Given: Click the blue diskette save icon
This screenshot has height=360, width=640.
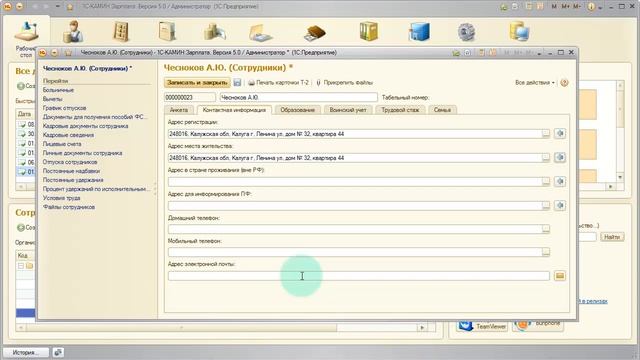Looking at the screenshot, I should tap(237, 82).
